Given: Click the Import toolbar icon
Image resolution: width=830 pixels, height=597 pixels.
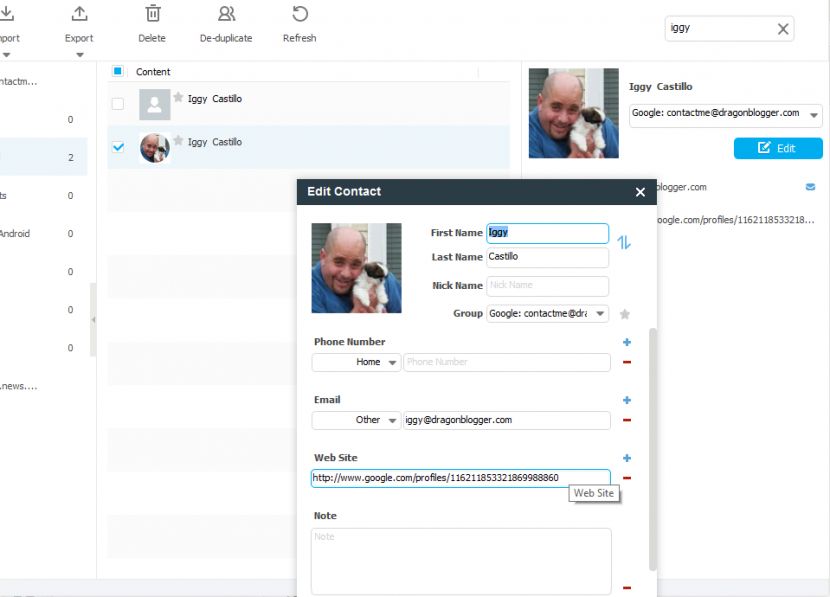Looking at the screenshot, I should 6,14.
